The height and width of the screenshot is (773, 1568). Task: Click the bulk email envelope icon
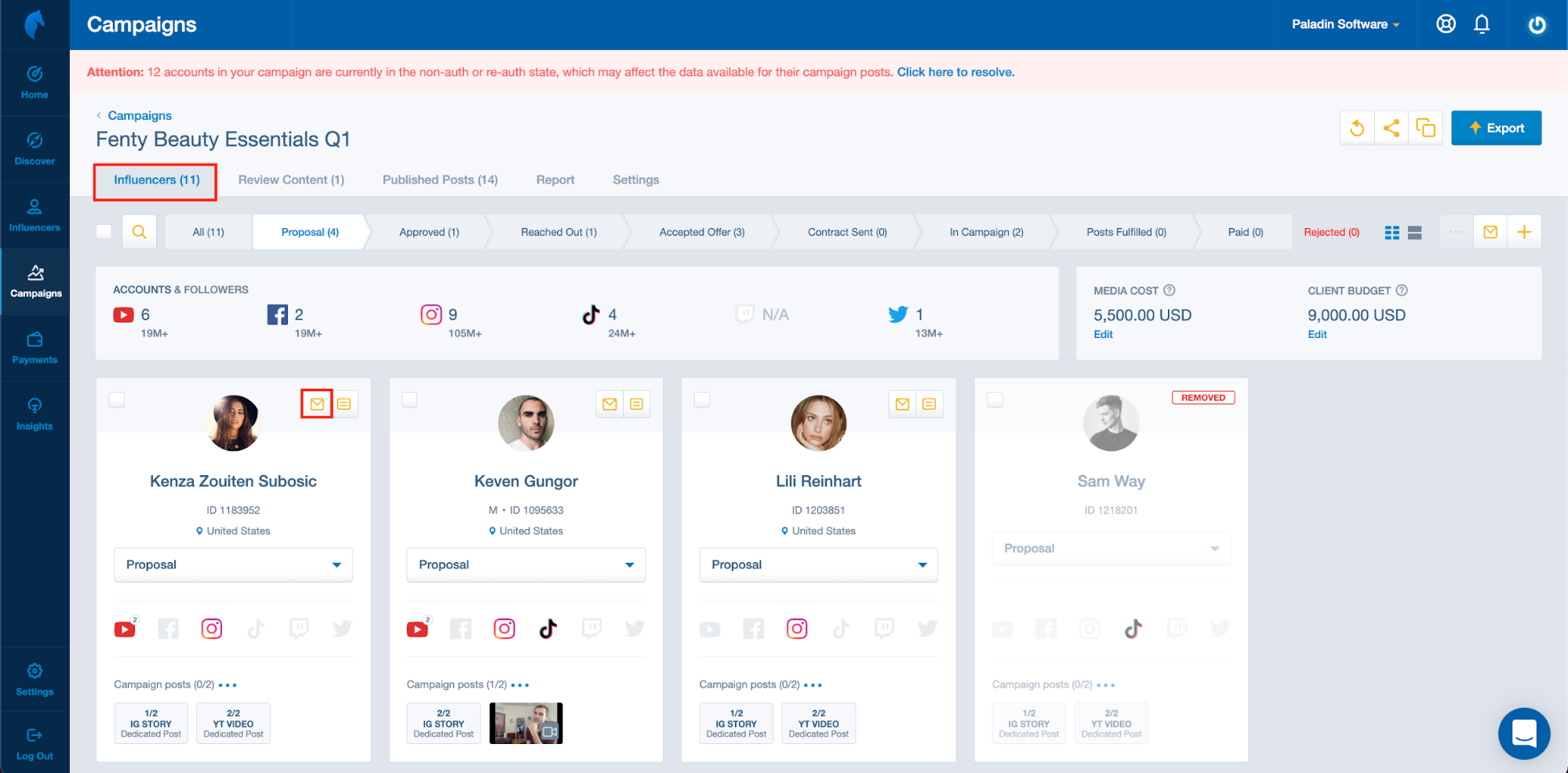pos(1490,232)
